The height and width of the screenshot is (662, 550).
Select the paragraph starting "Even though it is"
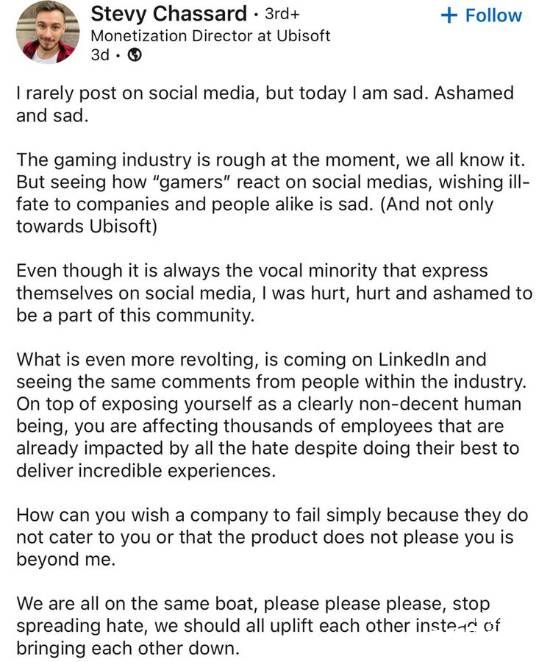coord(274,293)
